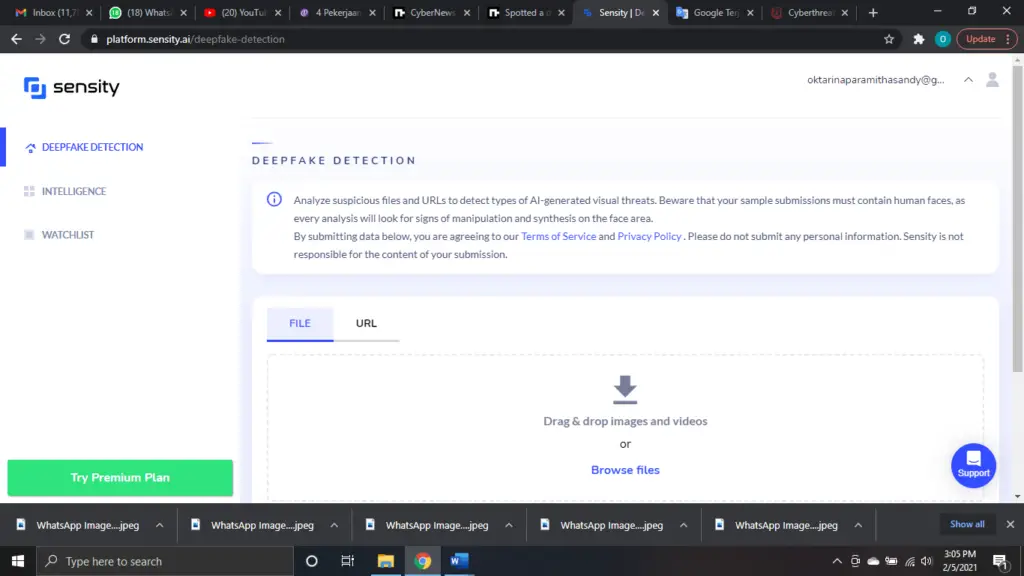Open Watchlist section in sidebar
This screenshot has height=576, width=1024.
tap(59, 234)
